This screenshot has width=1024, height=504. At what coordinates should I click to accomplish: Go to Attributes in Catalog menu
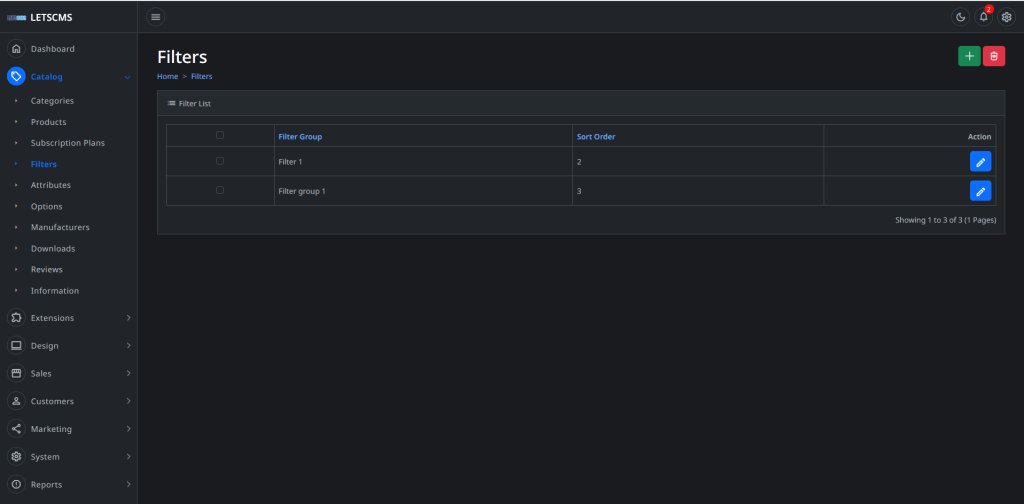tap(50, 185)
